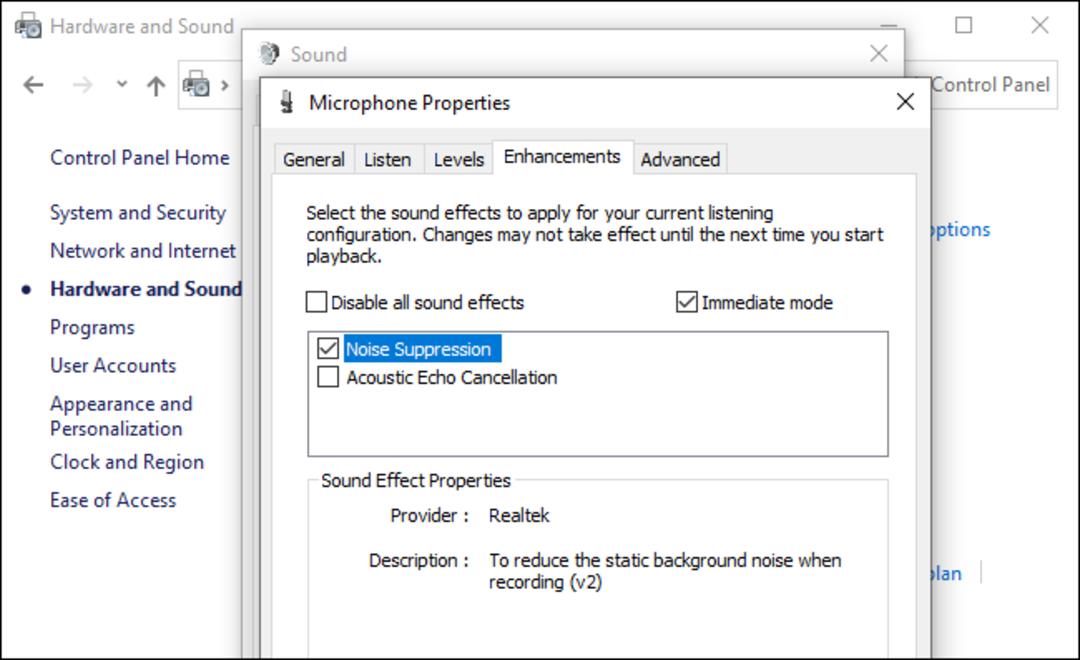Image resolution: width=1080 pixels, height=660 pixels.
Task: Toggle Disable all sound effects checkbox
Action: point(316,302)
